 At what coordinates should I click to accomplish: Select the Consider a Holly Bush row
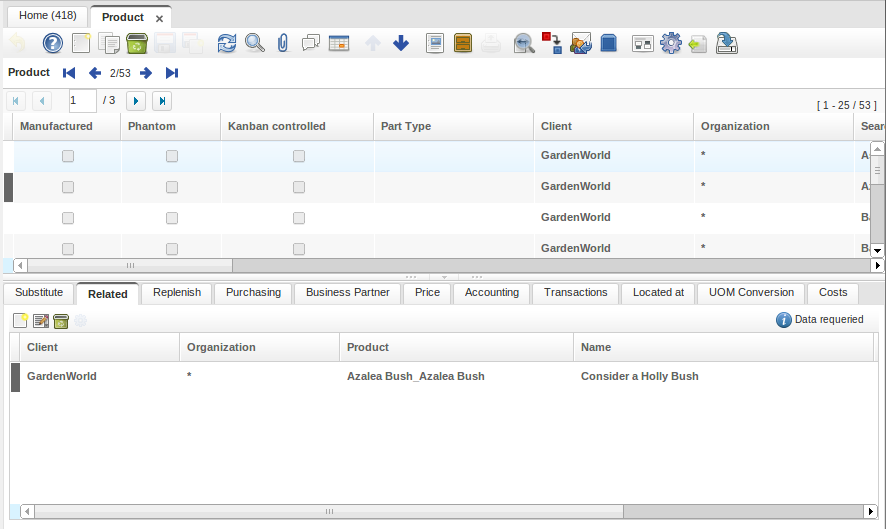click(639, 377)
